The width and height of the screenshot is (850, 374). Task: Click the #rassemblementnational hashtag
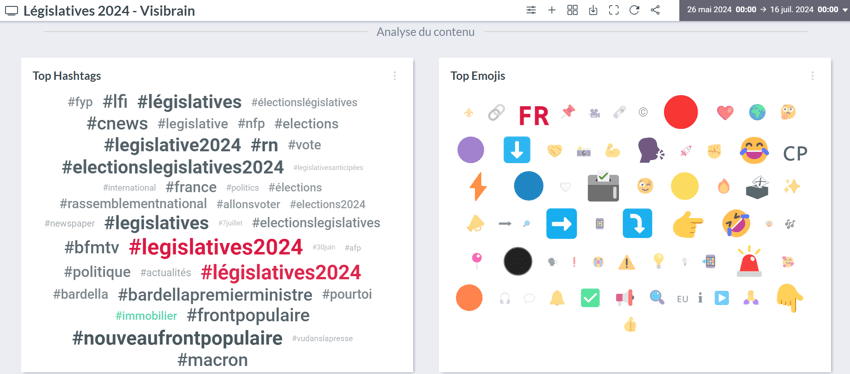pos(133,204)
